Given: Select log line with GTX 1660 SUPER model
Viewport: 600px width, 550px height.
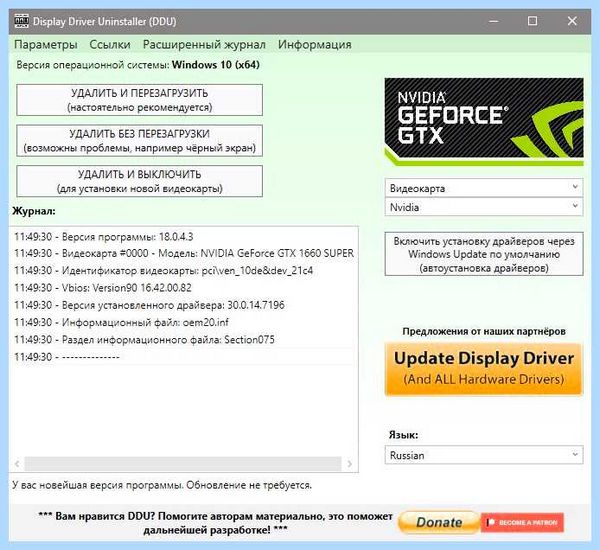Looking at the screenshot, I should (x=183, y=253).
